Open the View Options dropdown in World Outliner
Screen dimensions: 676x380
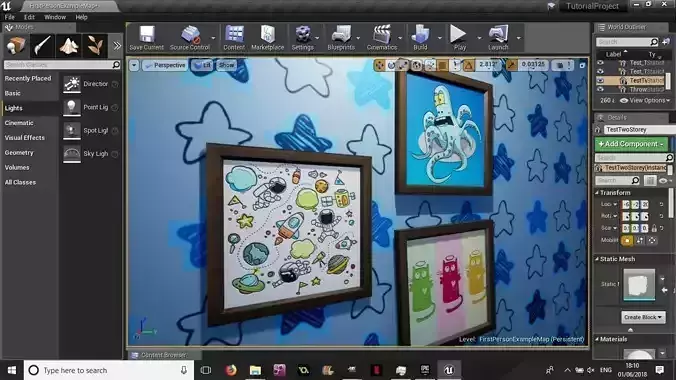coord(645,100)
